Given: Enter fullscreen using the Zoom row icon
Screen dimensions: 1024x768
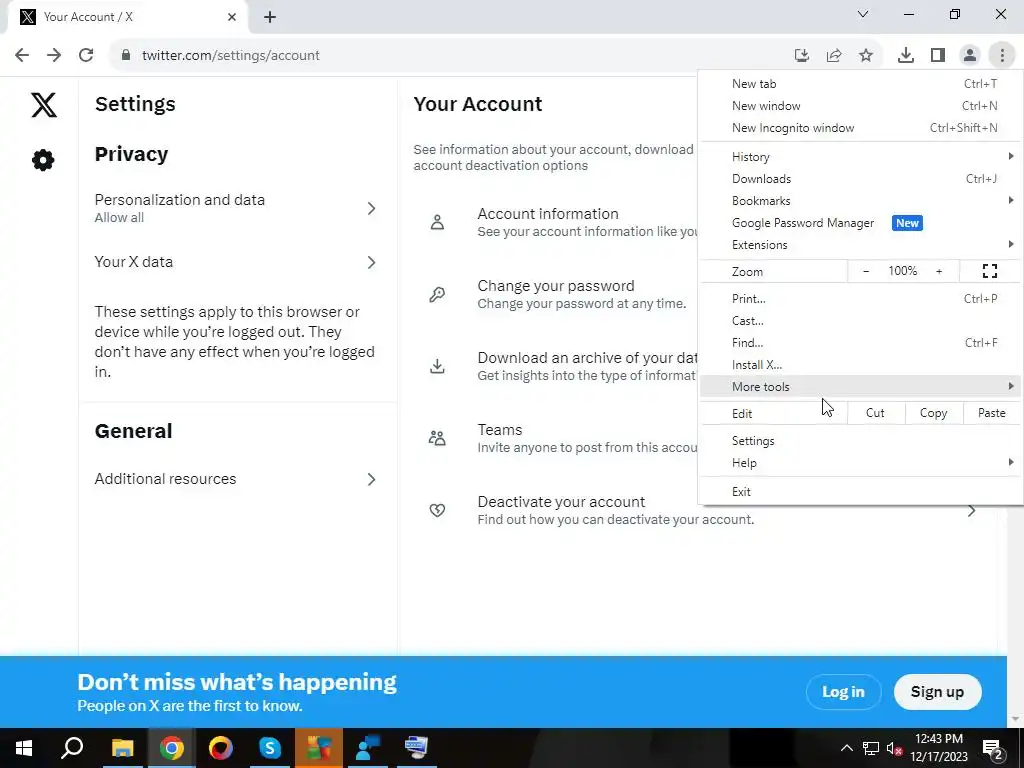Looking at the screenshot, I should (x=990, y=271).
